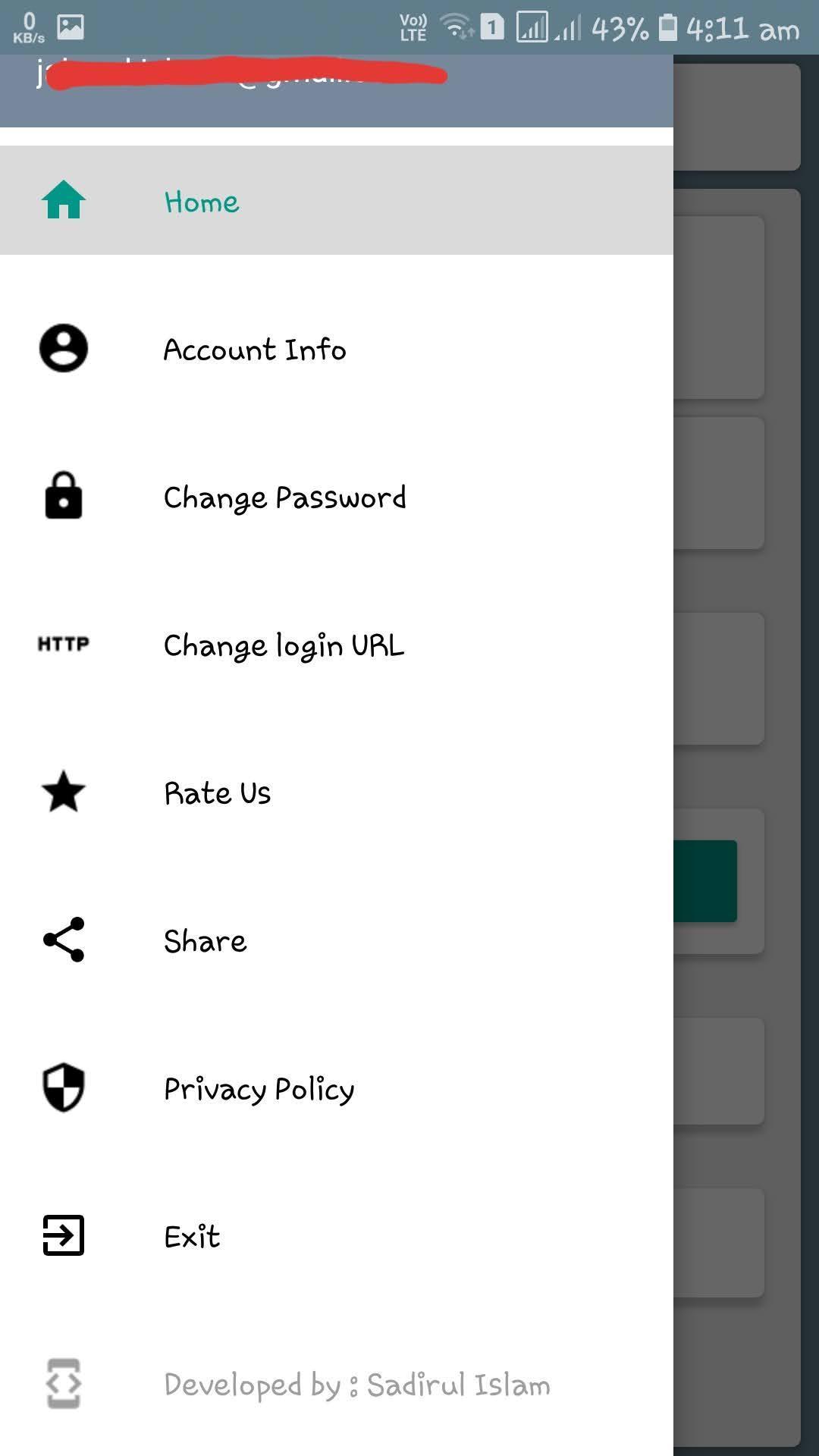Tap the Account Info person icon
This screenshot has height=1456, width=819.
(x=64, y=349)
